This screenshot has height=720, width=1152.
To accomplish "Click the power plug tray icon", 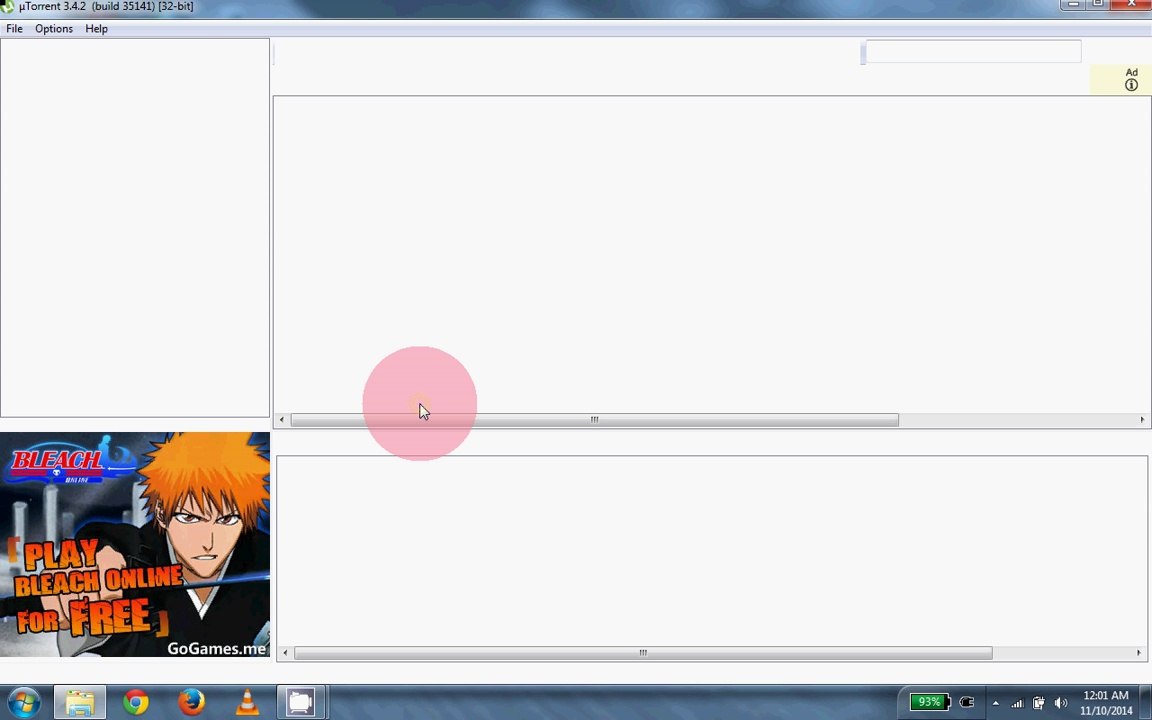I will click(x=967, y=702).
